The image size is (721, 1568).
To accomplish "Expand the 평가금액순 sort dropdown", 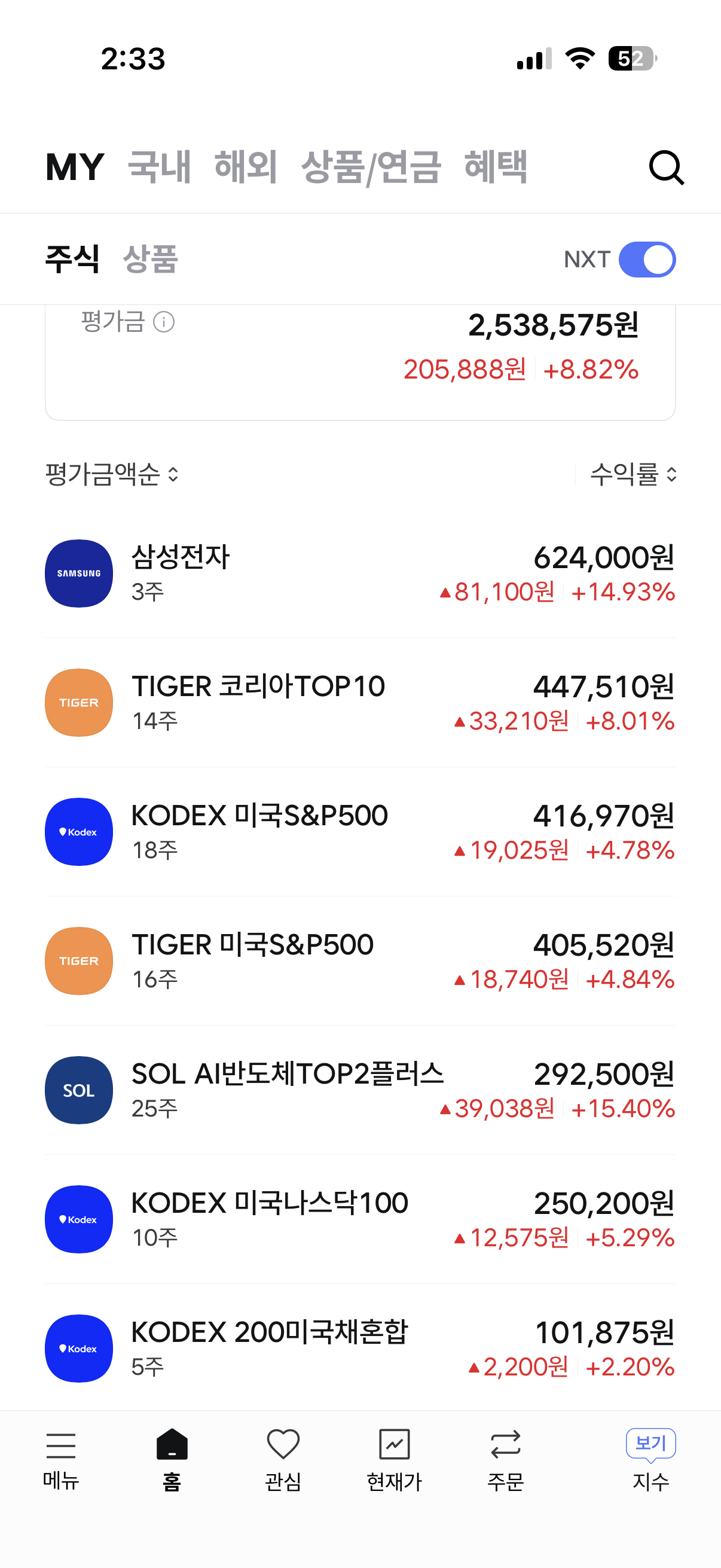I will (x=112, y=475).
